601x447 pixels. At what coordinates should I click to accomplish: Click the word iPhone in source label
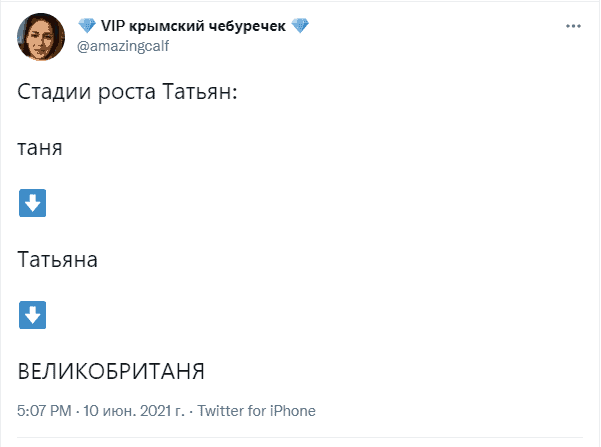(x=292, y=411)
